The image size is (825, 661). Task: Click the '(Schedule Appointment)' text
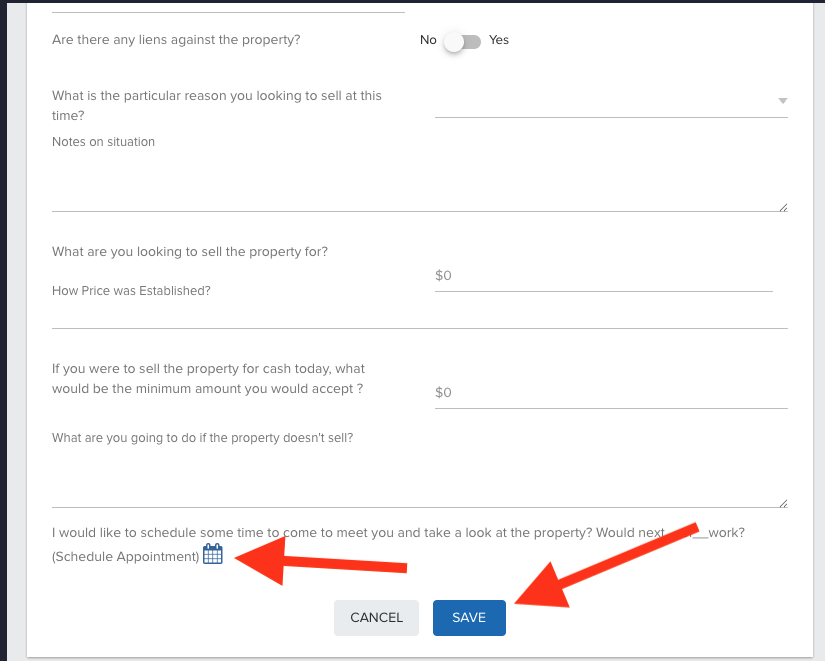(x=126, y=557)
